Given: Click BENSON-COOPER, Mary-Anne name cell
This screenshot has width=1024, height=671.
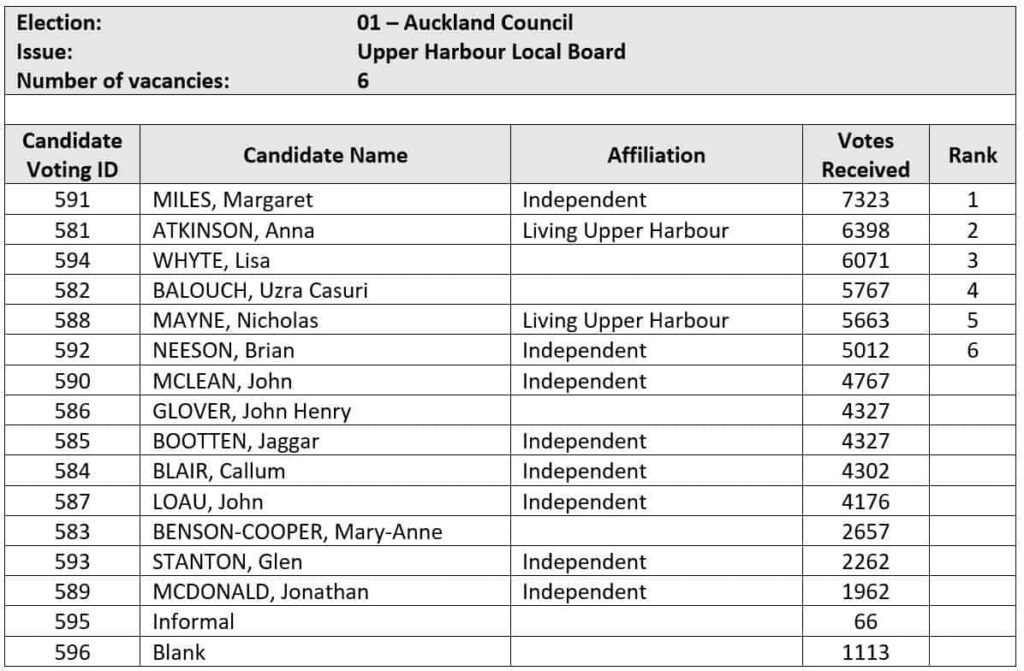Looking at the screenshot, I should pos(297,531).
